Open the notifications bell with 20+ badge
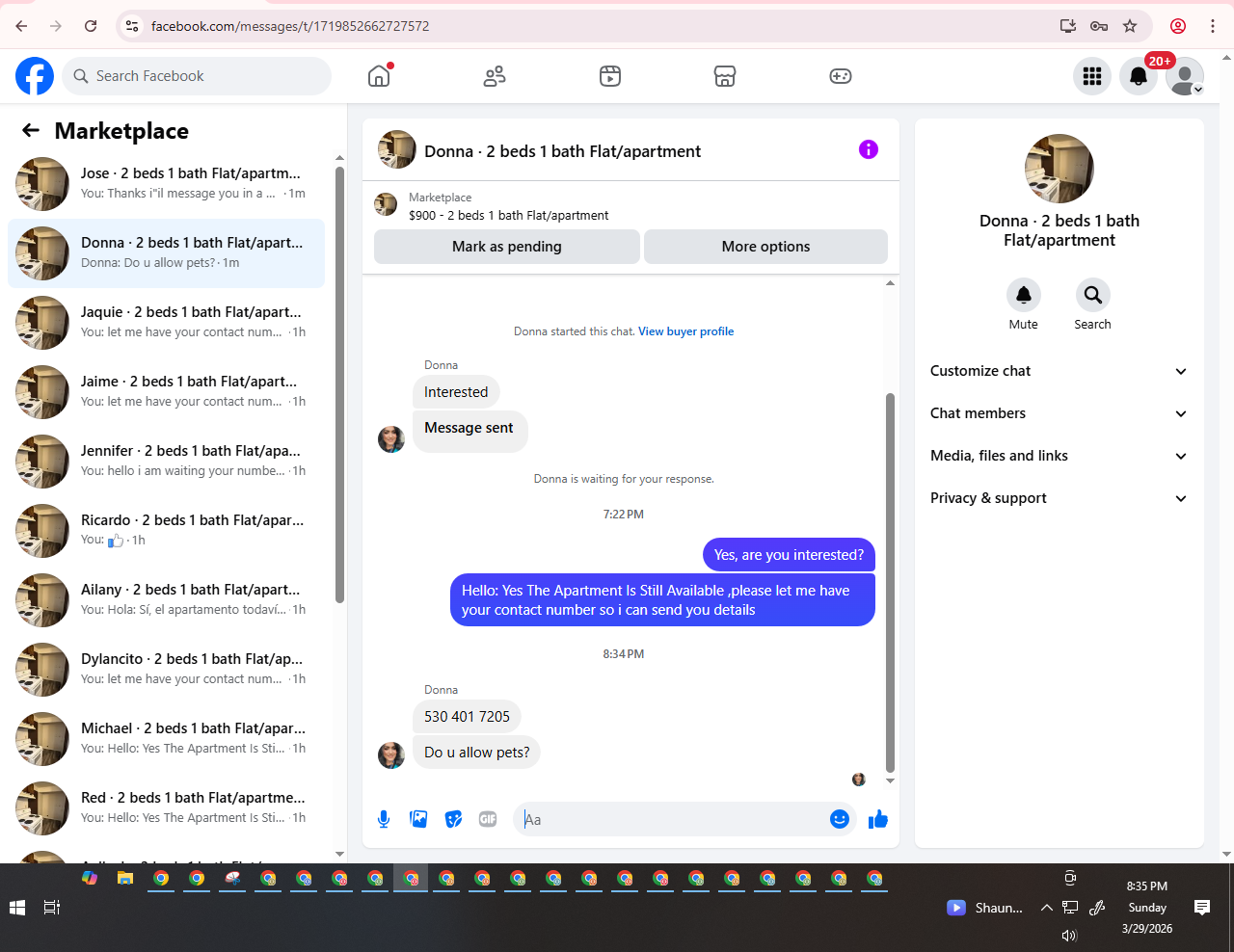 [1139, 76]
